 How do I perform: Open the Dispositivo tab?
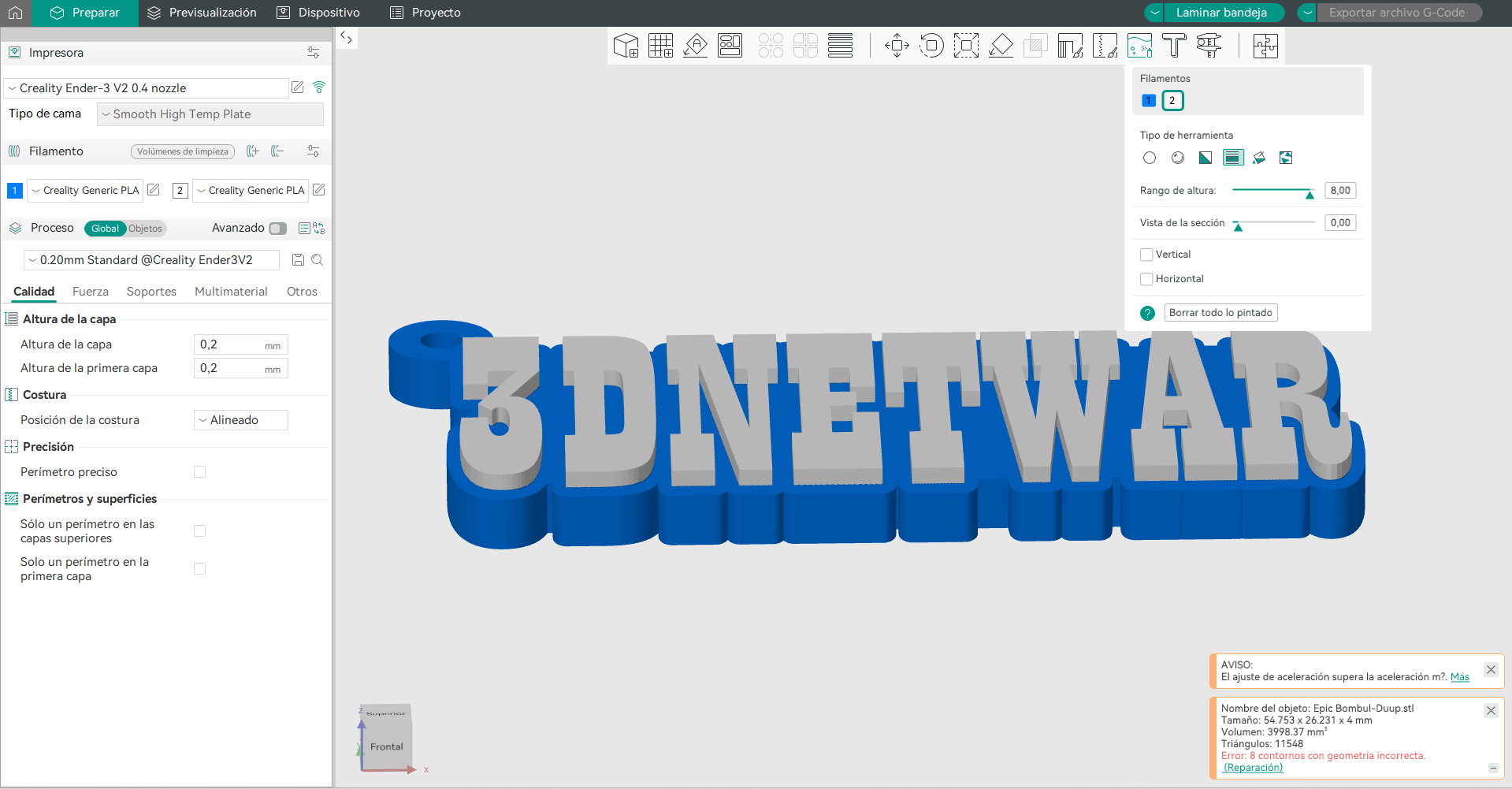[318, 13]
